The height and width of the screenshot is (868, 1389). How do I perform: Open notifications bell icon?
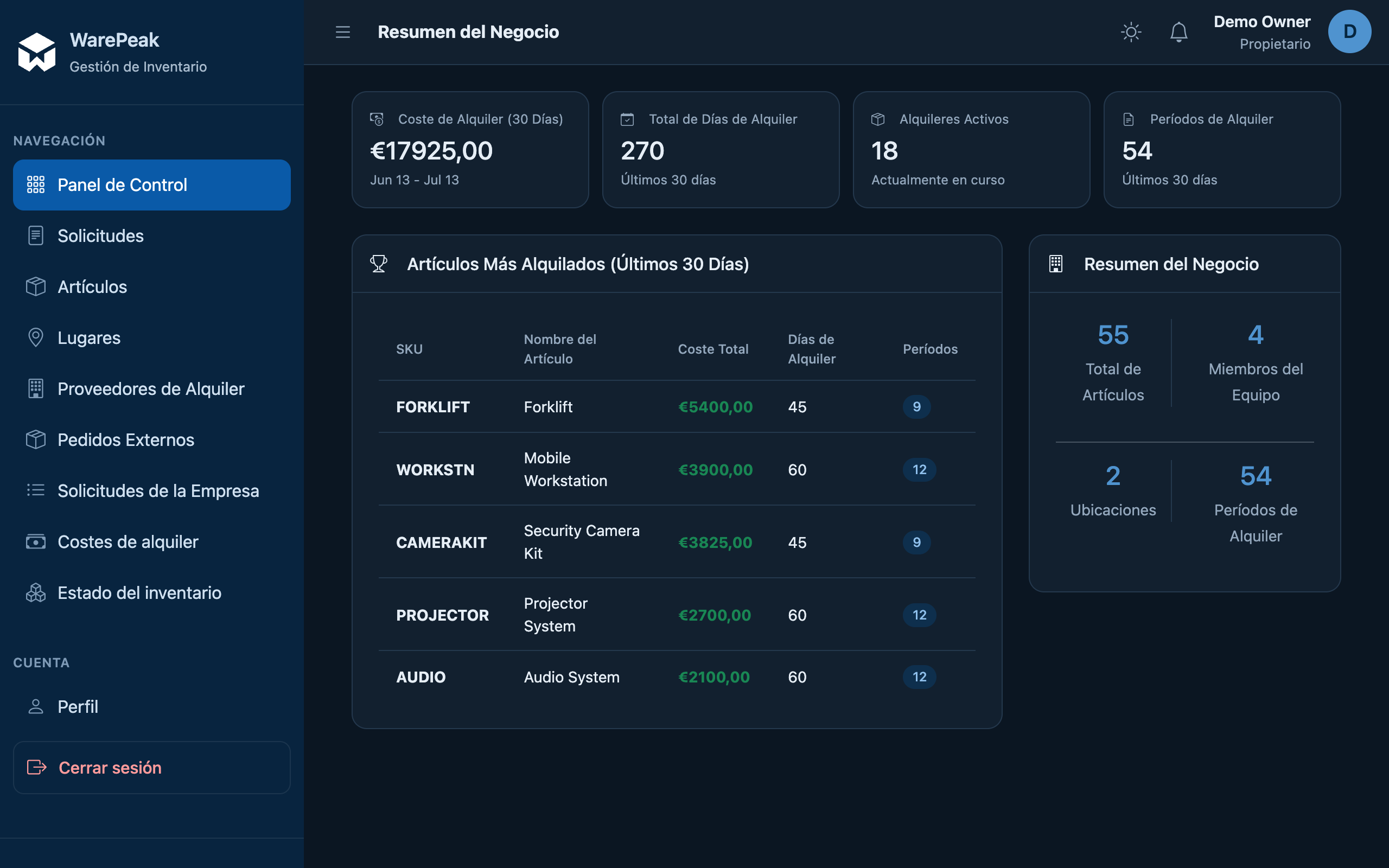1178,32
